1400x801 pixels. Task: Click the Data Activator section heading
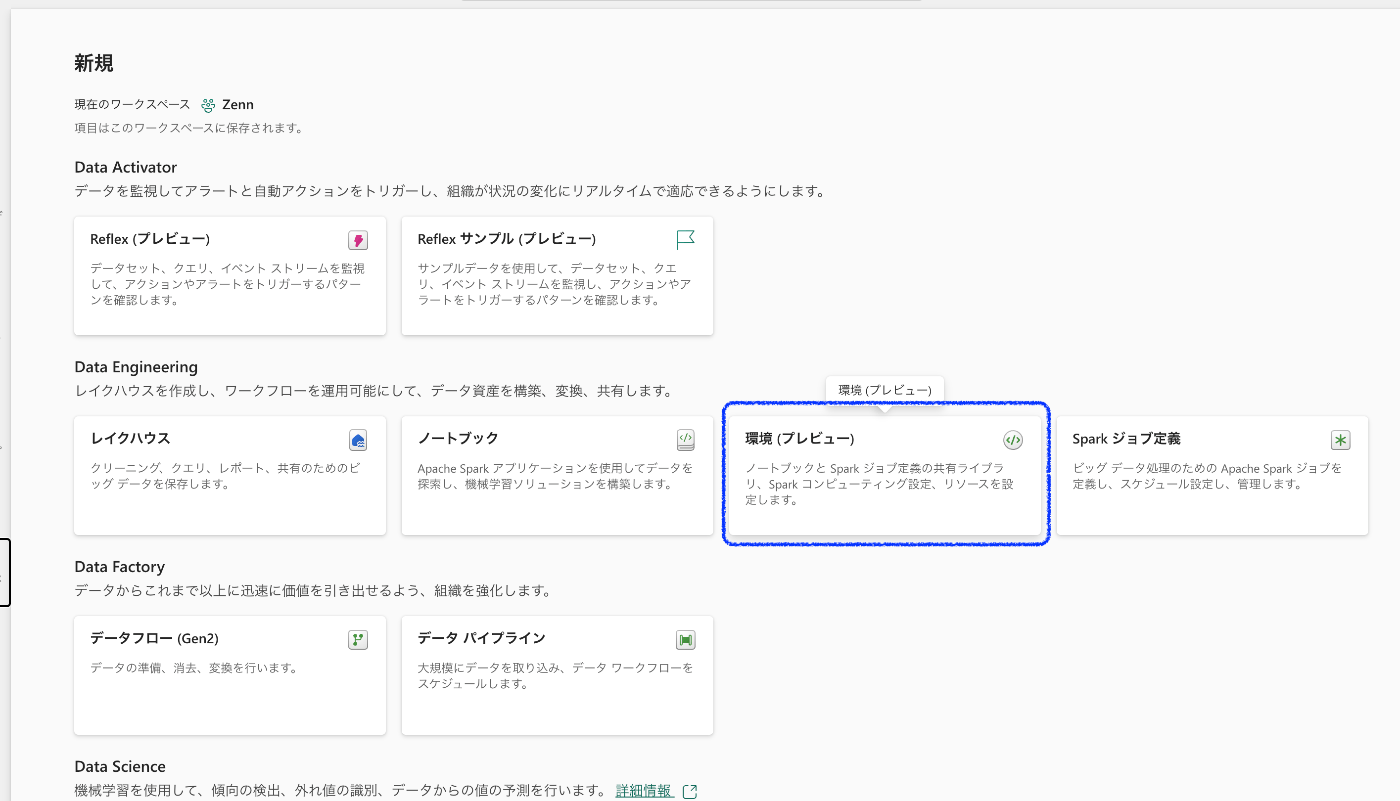(x=126, y=167)
